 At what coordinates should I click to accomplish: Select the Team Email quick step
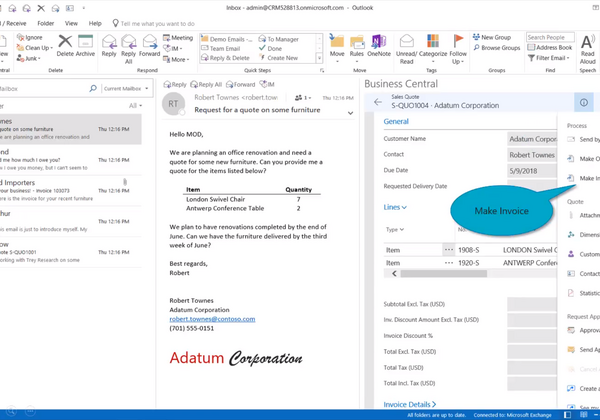click(220, 49)
